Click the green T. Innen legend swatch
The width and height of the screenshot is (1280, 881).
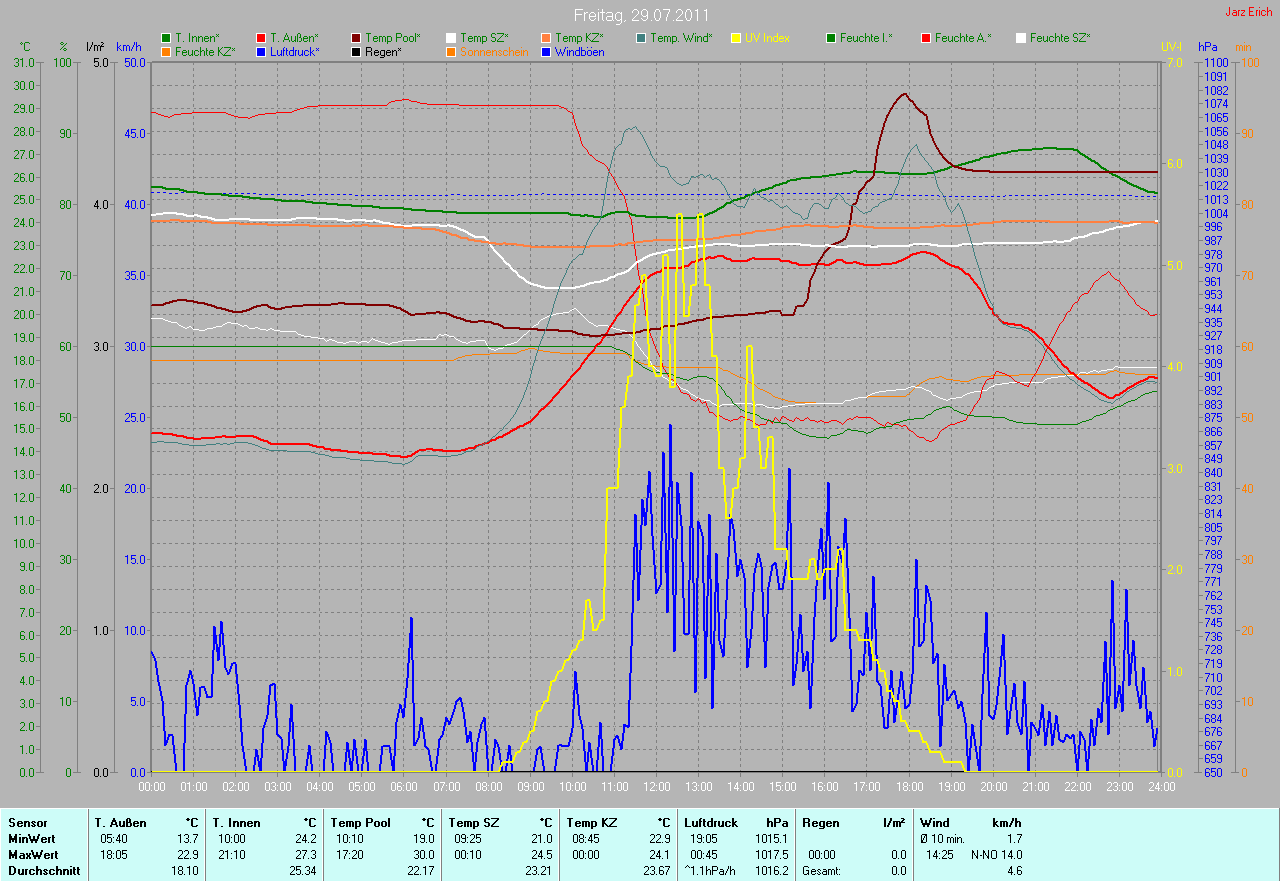[x=166, y=38]
